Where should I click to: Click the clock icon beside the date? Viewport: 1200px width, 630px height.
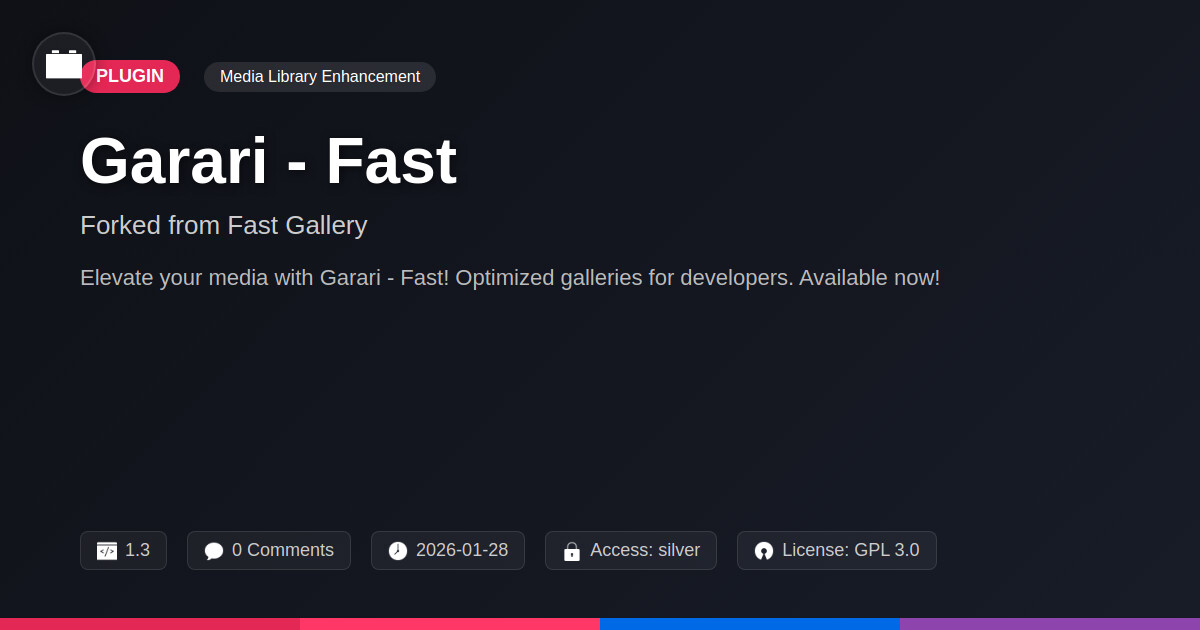click(398, 551)
